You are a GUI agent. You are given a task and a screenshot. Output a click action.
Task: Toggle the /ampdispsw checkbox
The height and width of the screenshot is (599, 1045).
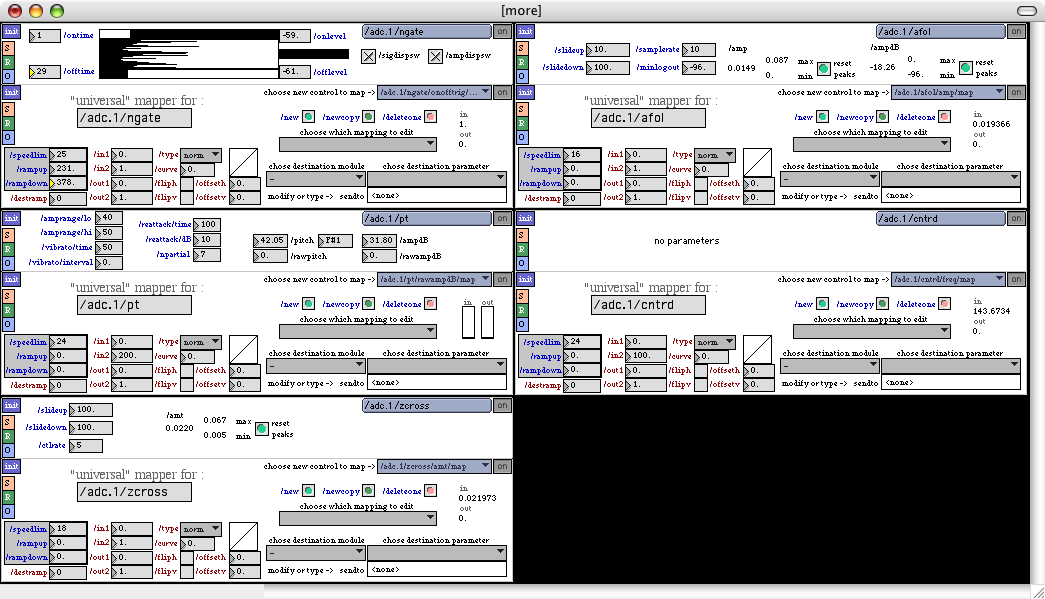[436, 57]
